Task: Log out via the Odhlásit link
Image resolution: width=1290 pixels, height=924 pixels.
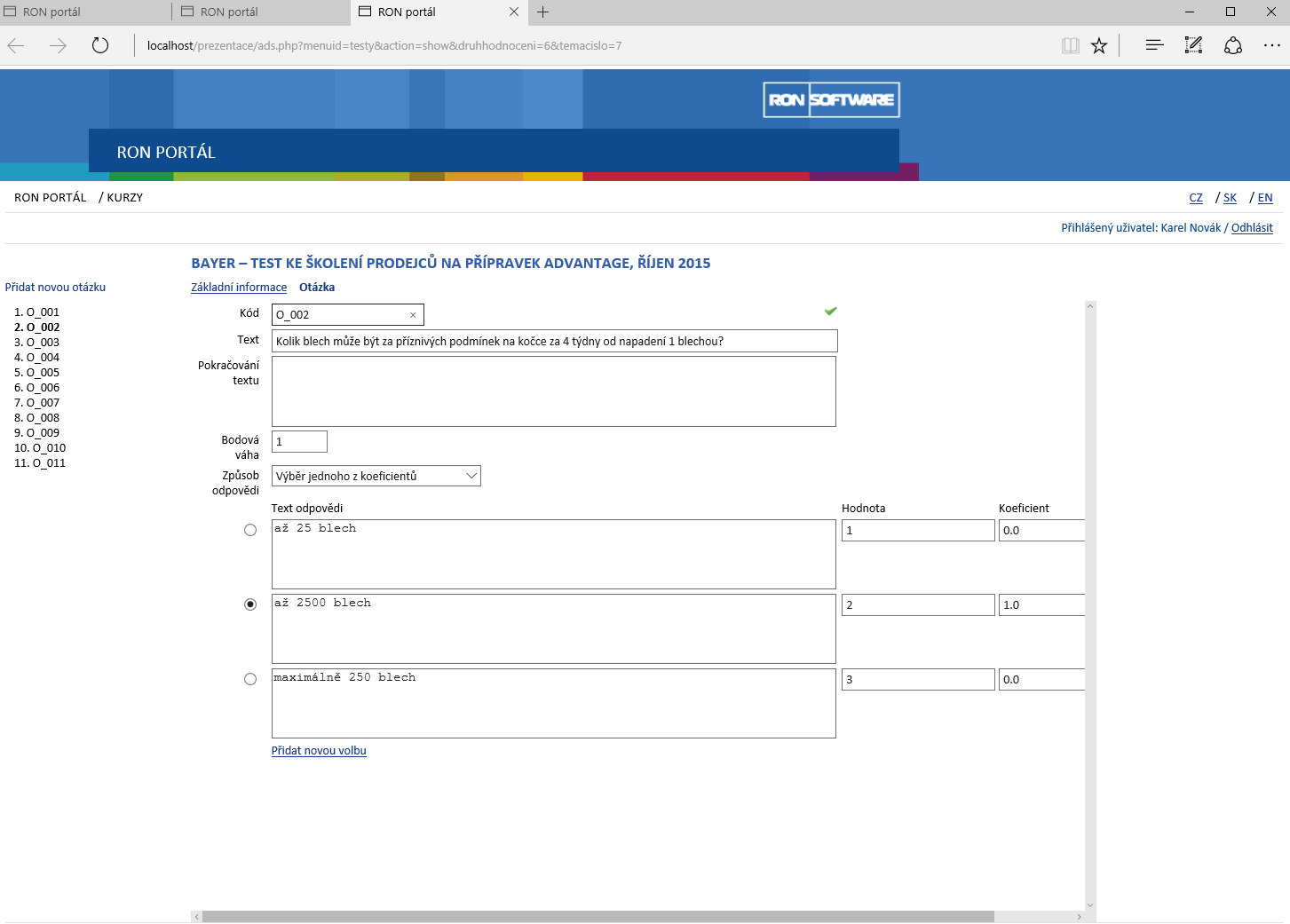Action: coord(1252,228)
